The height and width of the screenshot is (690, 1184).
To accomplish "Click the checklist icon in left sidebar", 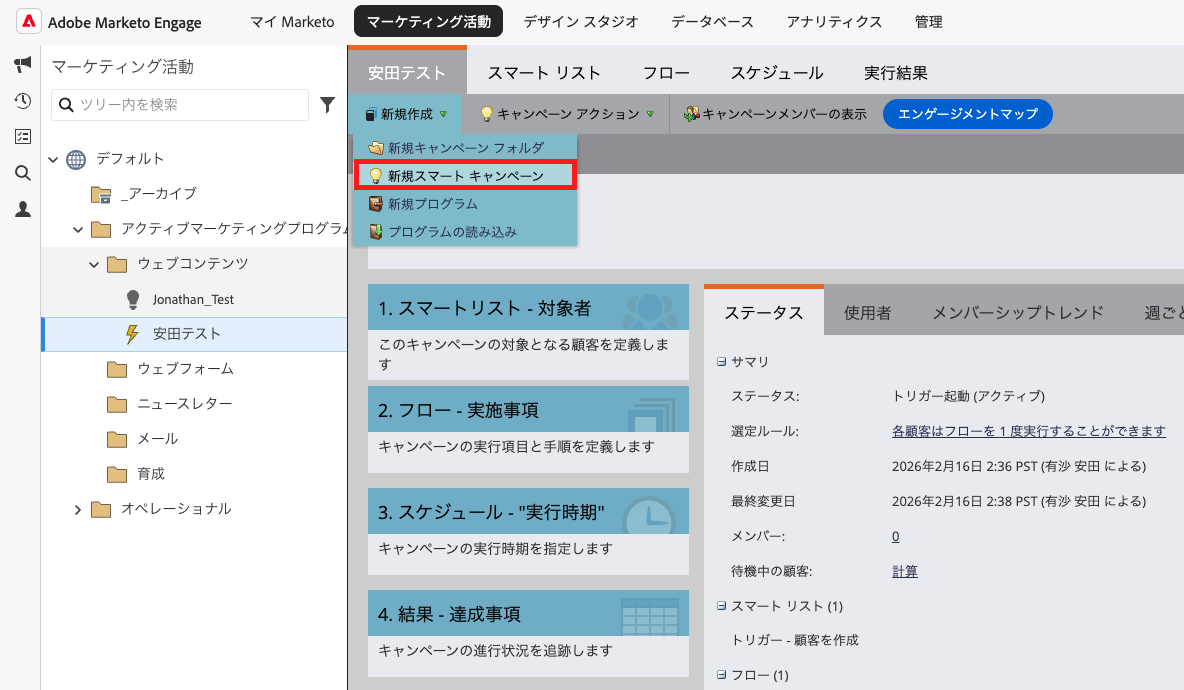I will [22, 137].
